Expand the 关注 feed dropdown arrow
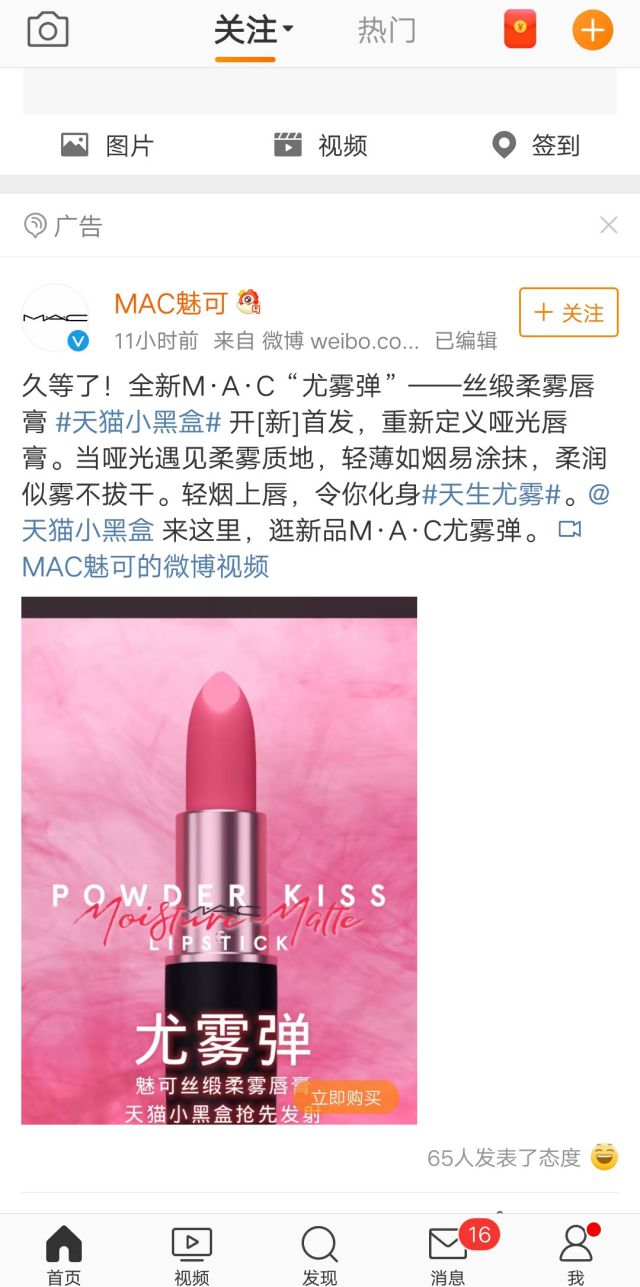 pyautogui.click(x=288, y=29)
